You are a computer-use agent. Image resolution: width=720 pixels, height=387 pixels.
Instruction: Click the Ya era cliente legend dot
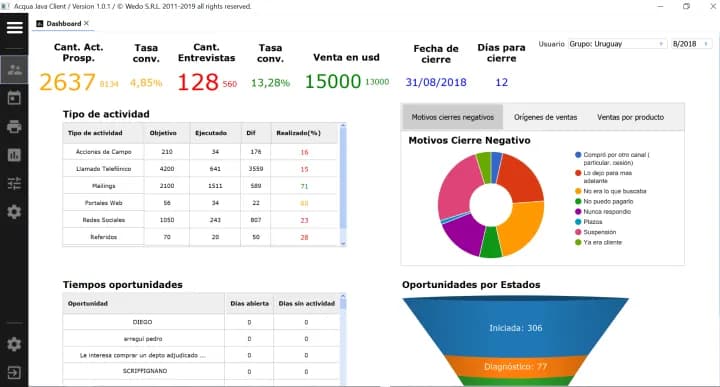click(578, 242)
